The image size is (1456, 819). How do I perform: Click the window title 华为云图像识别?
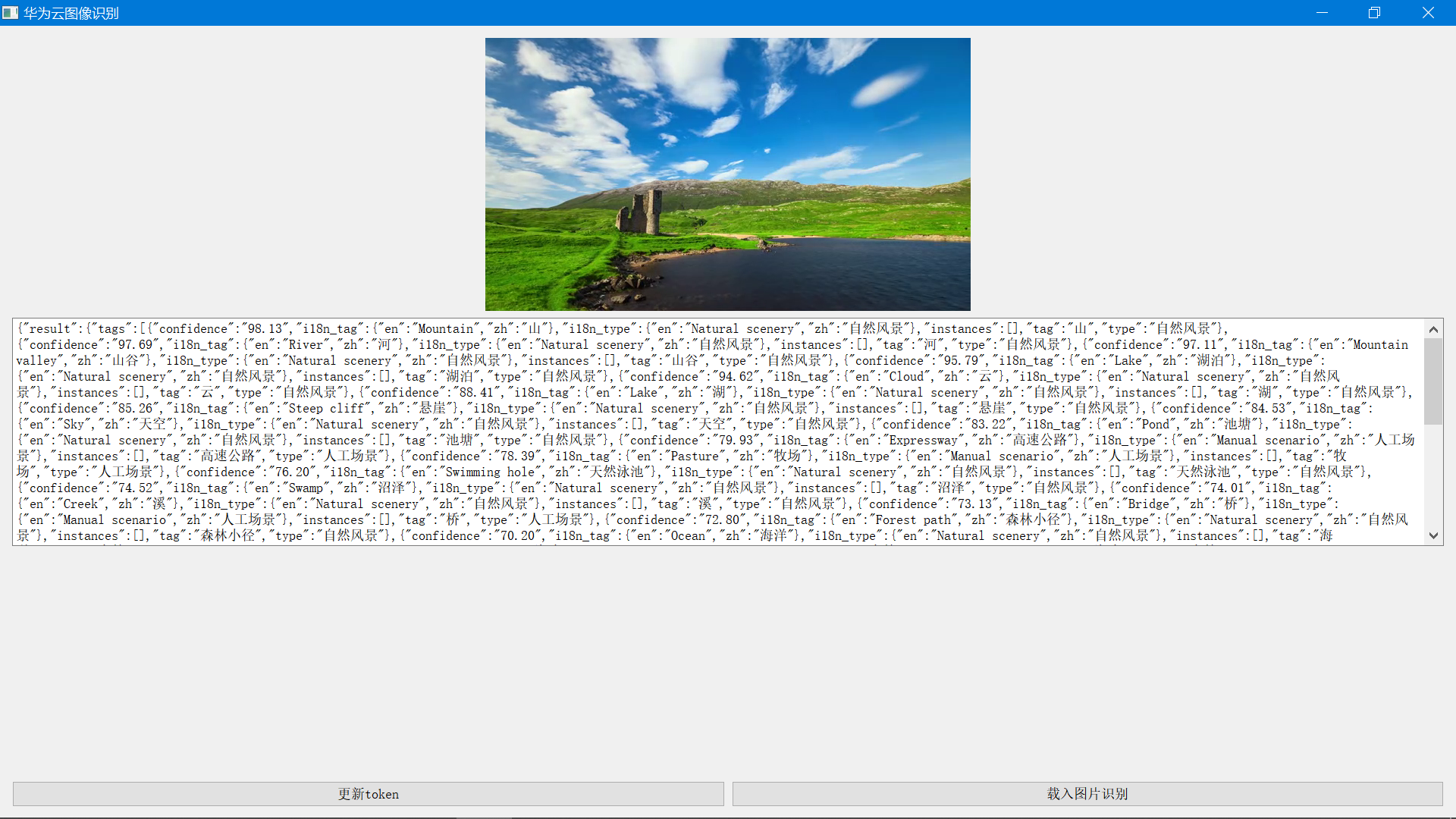click(x=71, y=13)
